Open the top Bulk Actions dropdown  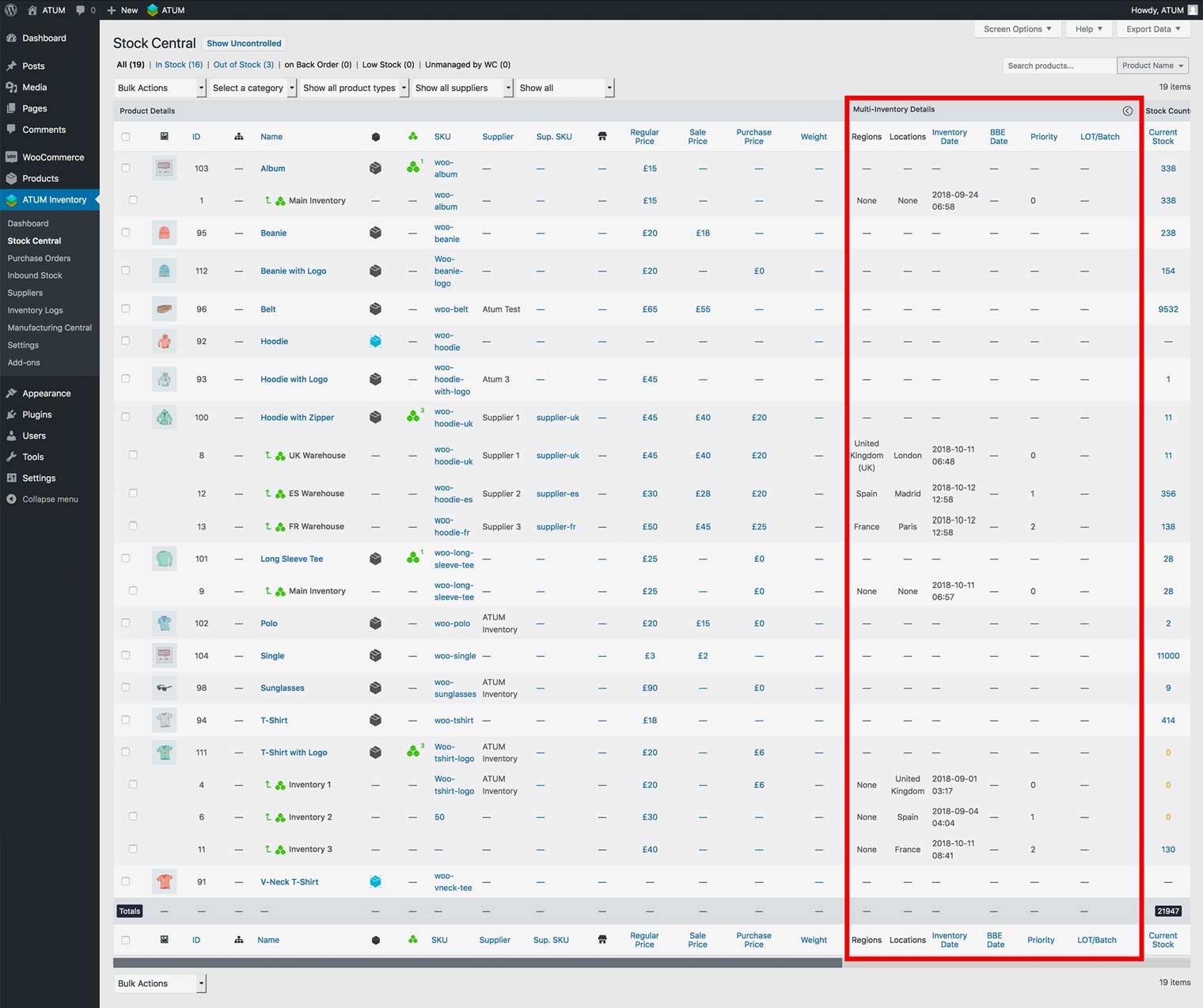tap(160, 88)
